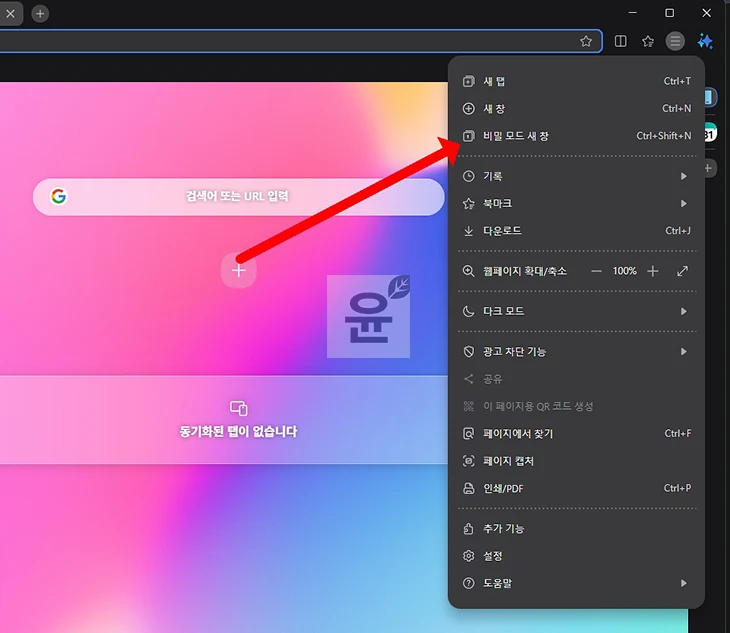Expand the 북마크 submenu arrow
Screen dimensions: 730x633
pyautogui.click(x=683, y=203)
